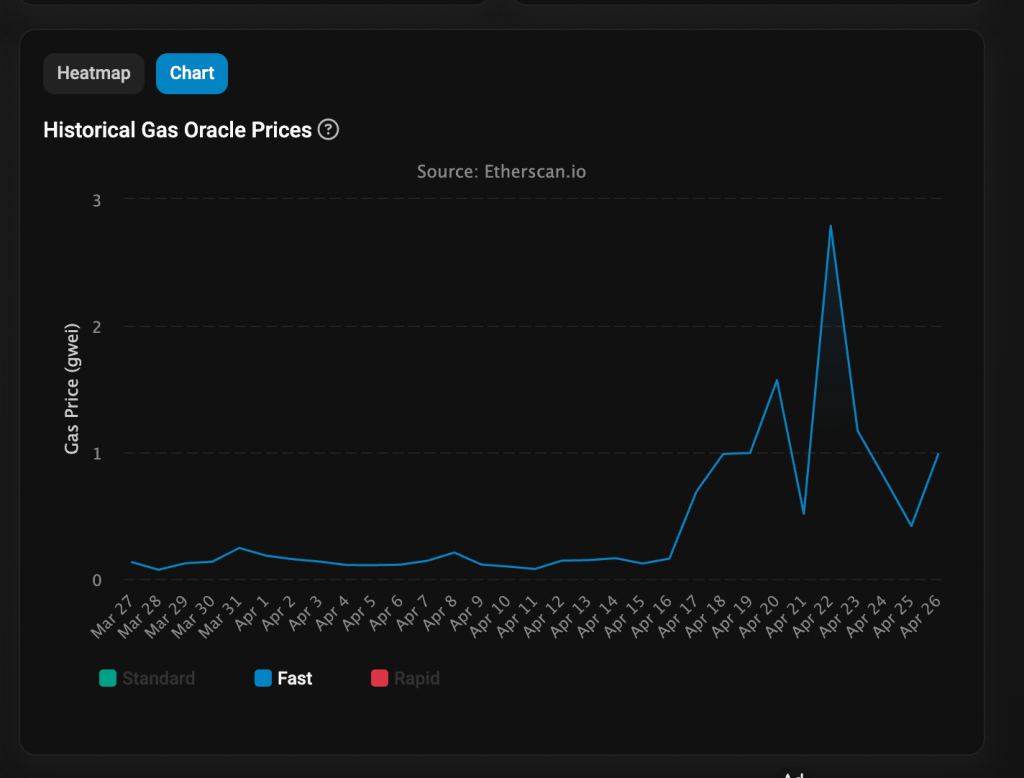The width and height of the screenshot is (1024, 778).
Task: Select the final Apr 26 data point
Action: [x=938, y=454]
